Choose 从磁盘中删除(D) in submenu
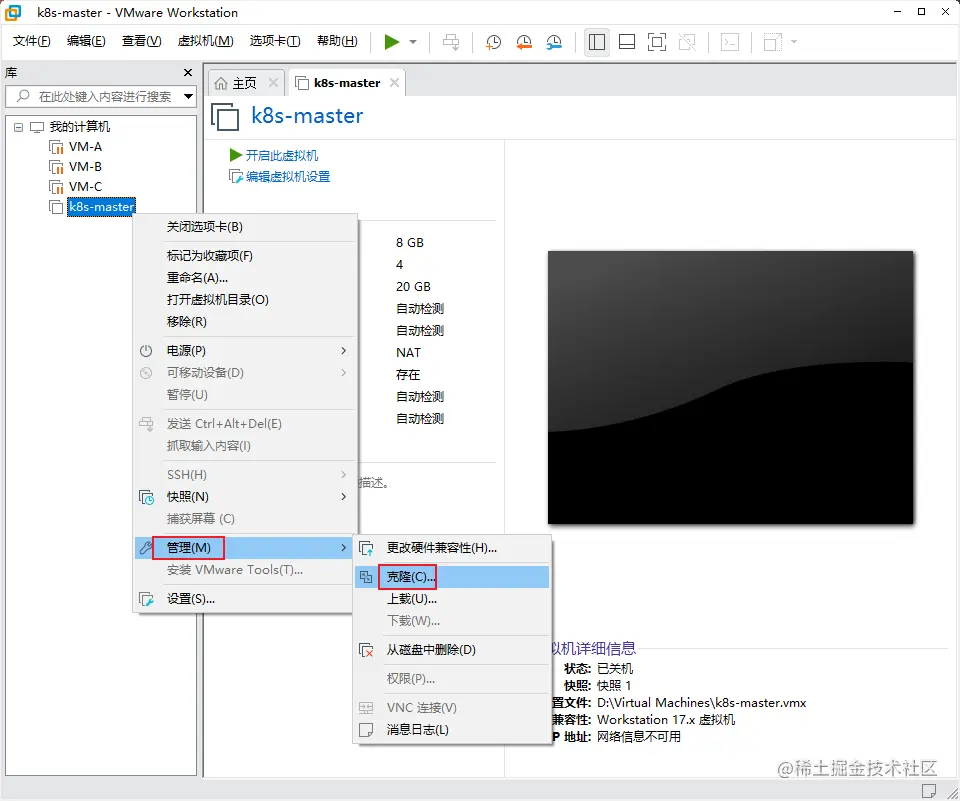The width and height of the screenshot is (960, 801). pos(452,650)
